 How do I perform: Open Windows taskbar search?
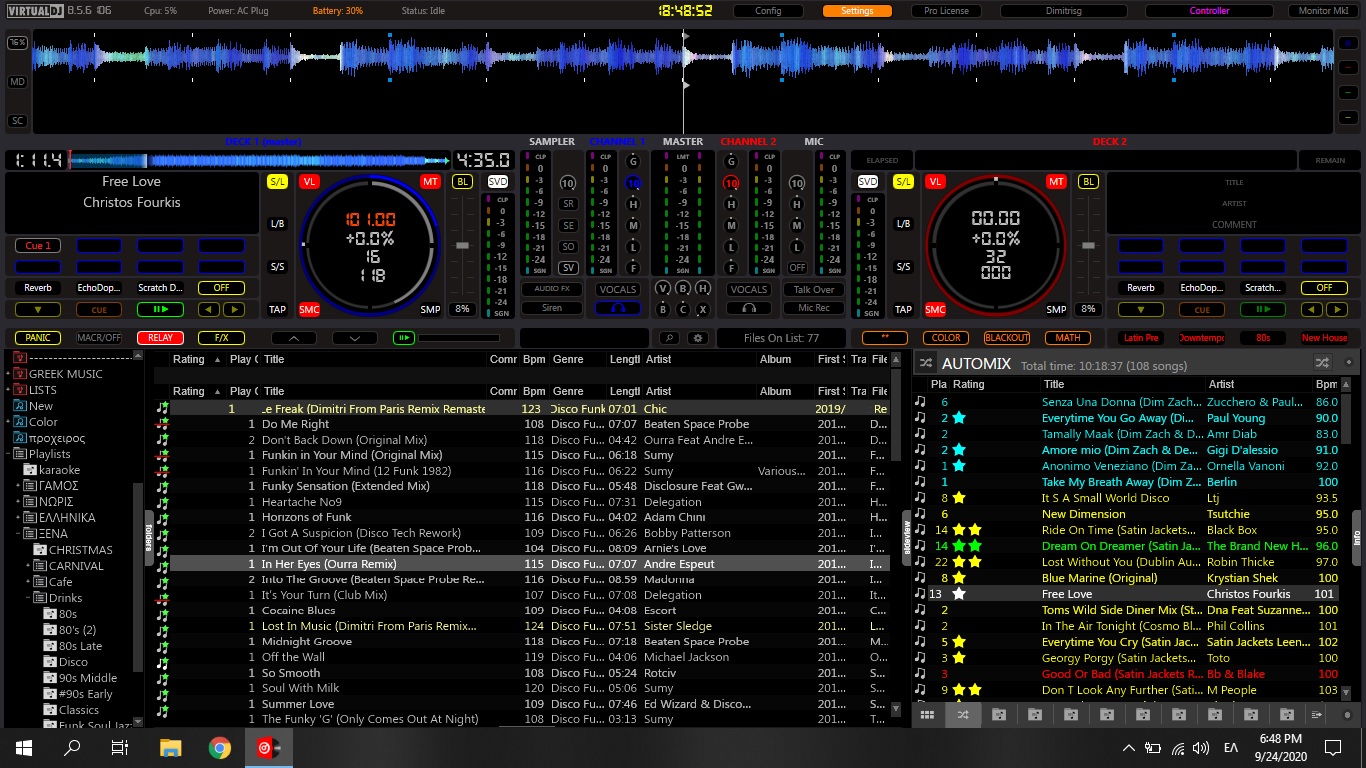tap(72, 747)
